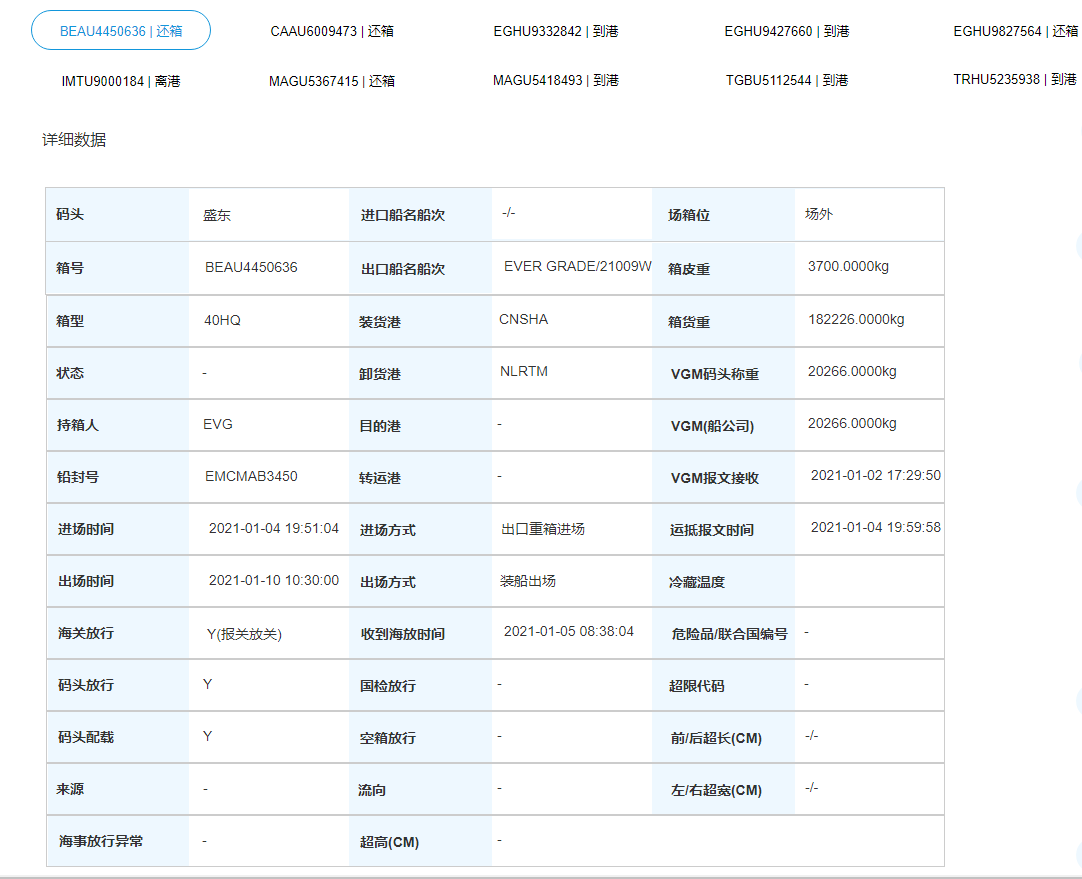Click yard position value 场外
The width and height of the screenshot is (1082, 879).
[x=819, y=214]
